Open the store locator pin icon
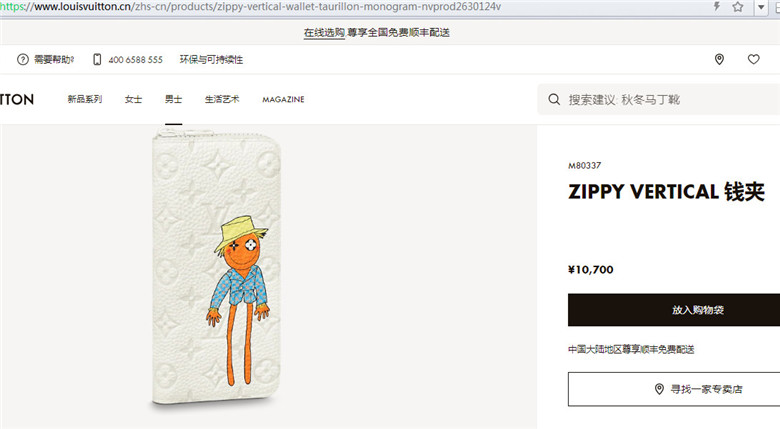The width and height of the screenshot is (780, 429). pos(719,59)
